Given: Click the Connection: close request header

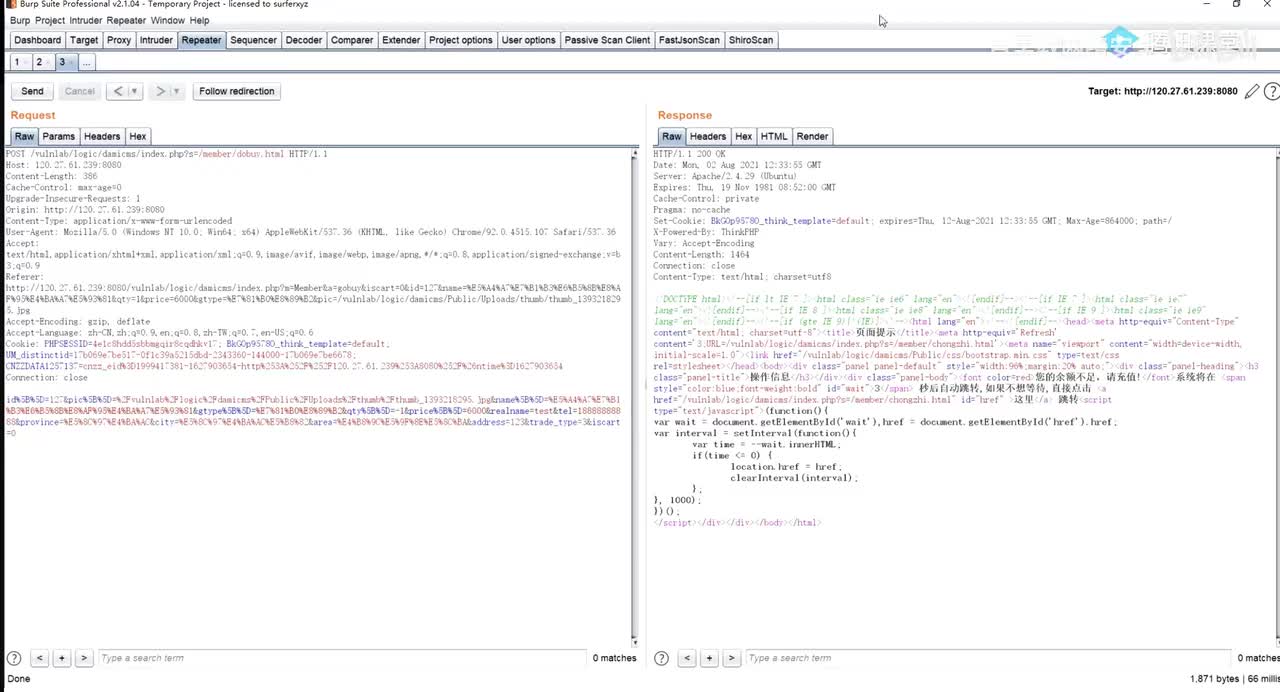Looking at the screenshot, I should click(x=47, y=378).
